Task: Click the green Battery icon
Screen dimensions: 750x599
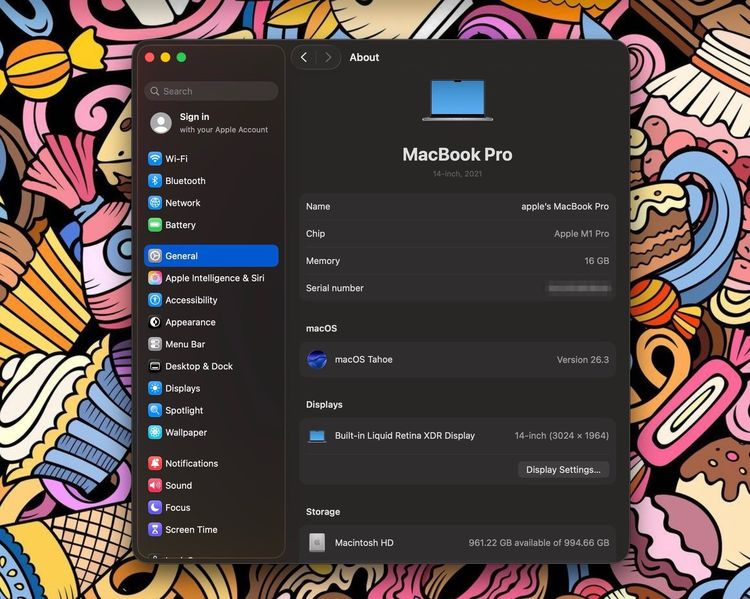Action: (x=154, y=224)
